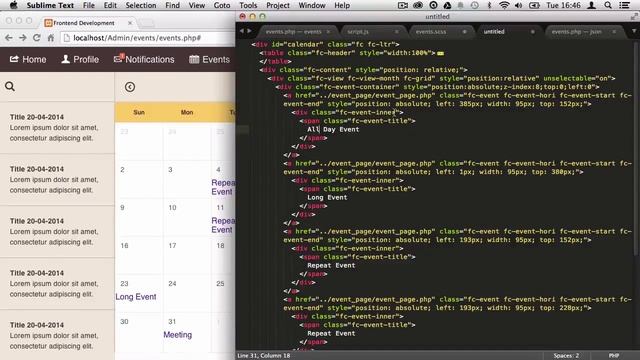
Task: Click the battery status icon
Action: pos(534,5)
